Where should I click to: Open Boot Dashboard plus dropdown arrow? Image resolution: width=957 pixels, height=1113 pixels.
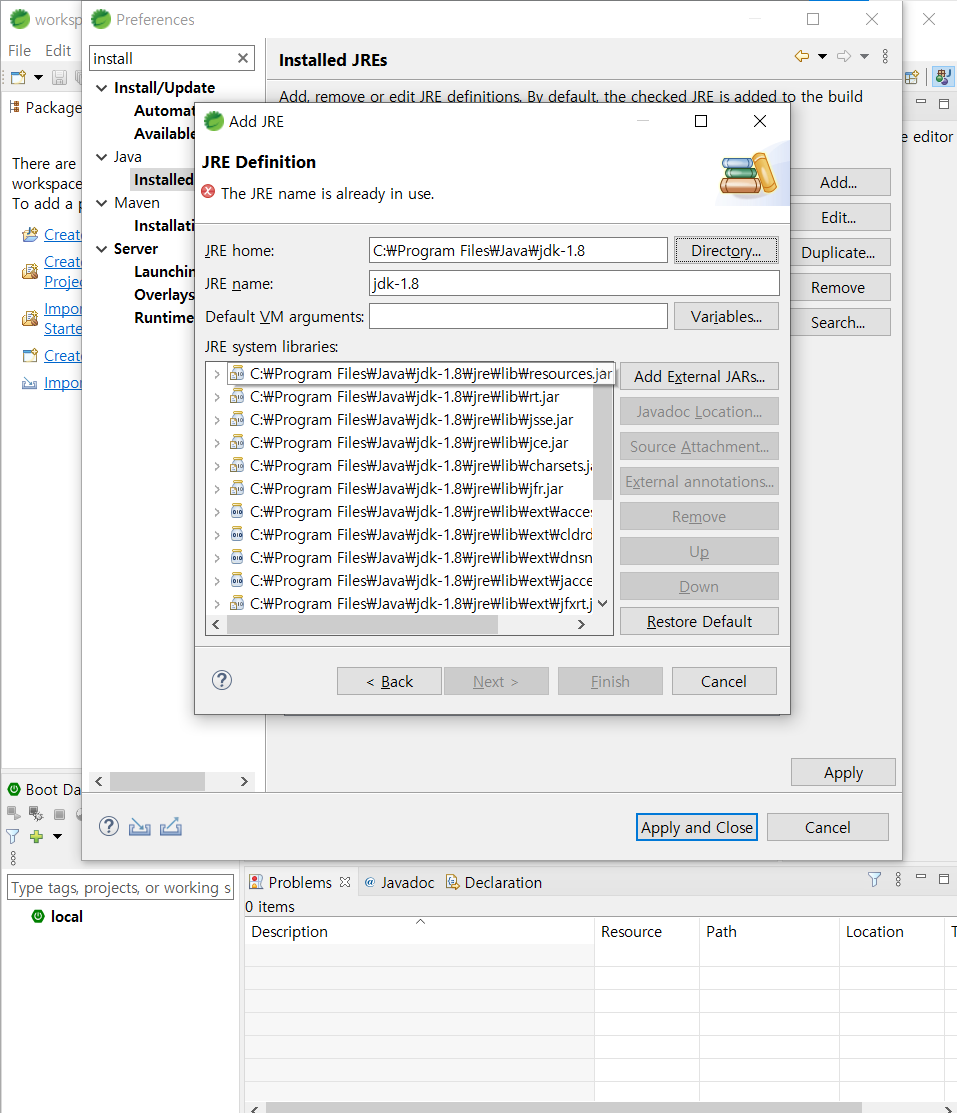tap(58, 836)
